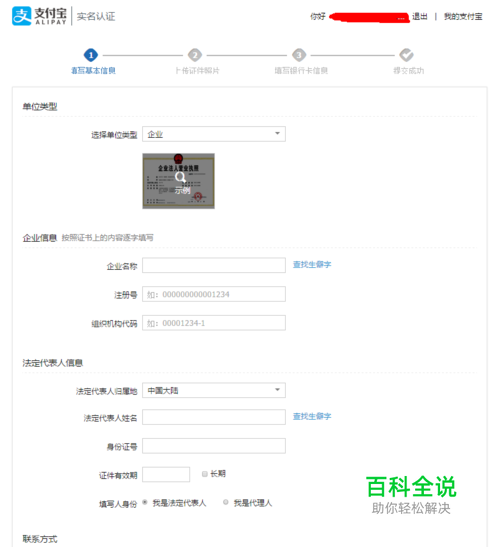500x547 pixels.
Task: Check the 长期 validity checkbox
Action: [205, 474]
